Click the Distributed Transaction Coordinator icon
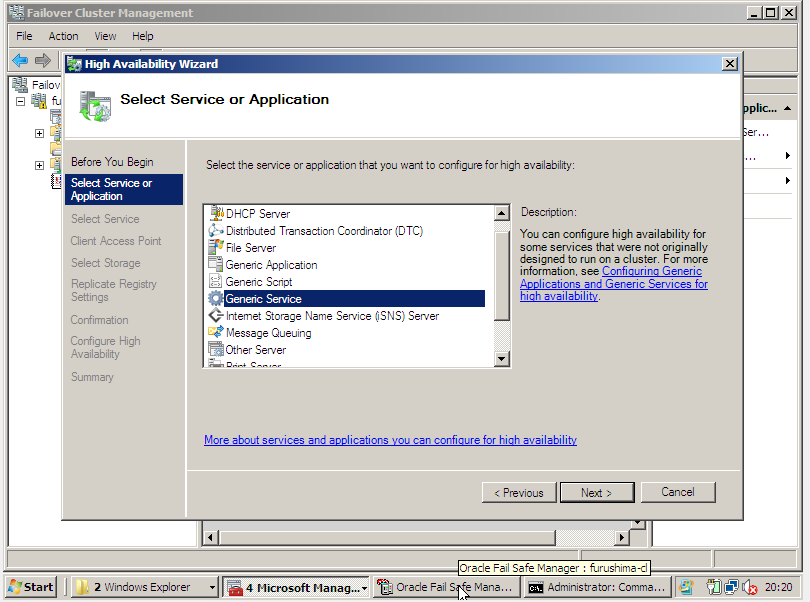The width and height of the screenshot is (810, 602). click(216, 230)
